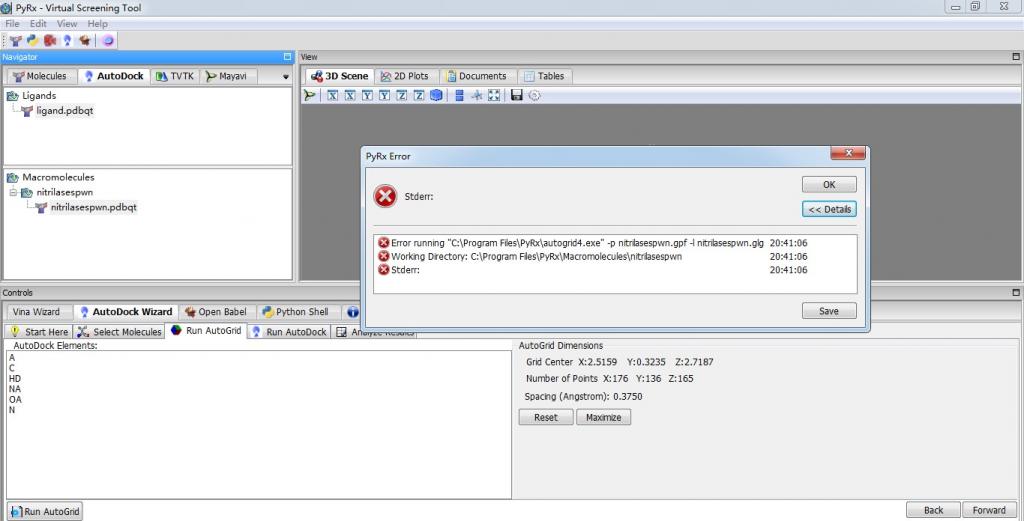
Task: Open the blue info tab in Controls
Action: point(352,312)
